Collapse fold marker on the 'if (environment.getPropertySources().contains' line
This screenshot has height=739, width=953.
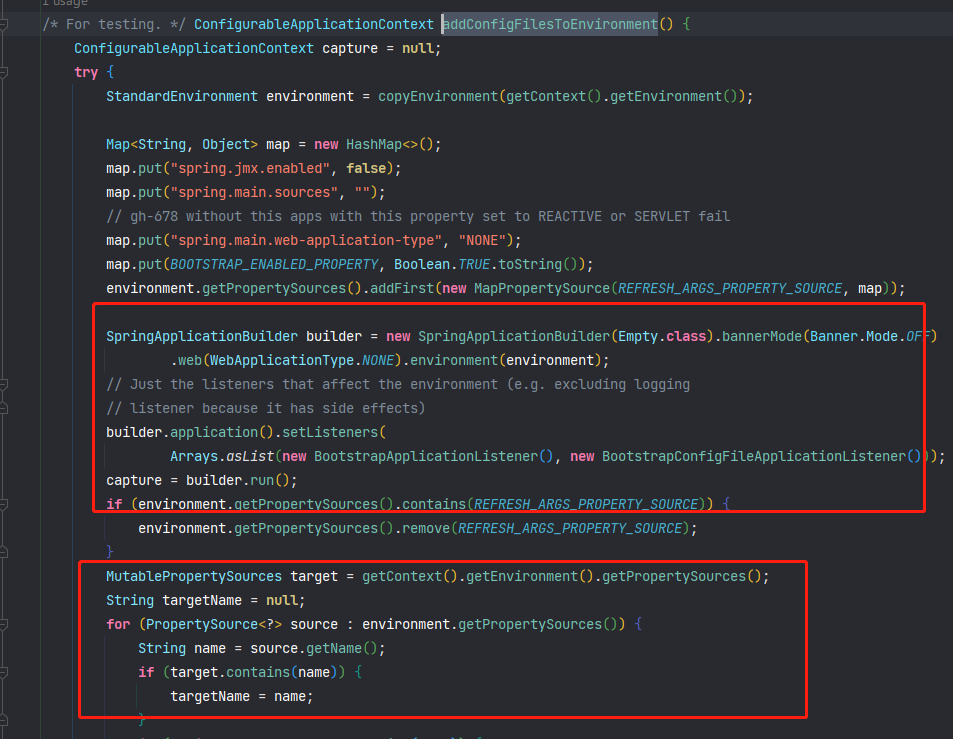click(4, 504)
